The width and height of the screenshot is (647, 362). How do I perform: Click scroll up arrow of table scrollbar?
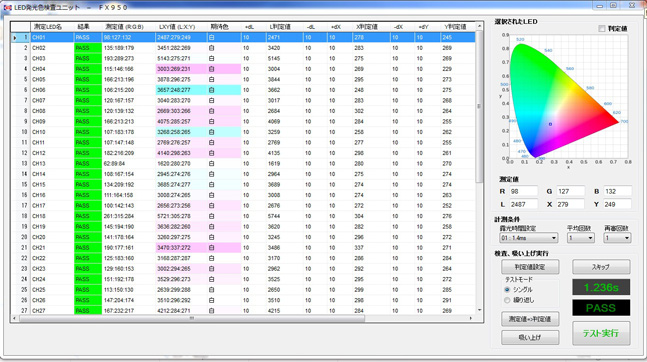(x=479, y=26)
